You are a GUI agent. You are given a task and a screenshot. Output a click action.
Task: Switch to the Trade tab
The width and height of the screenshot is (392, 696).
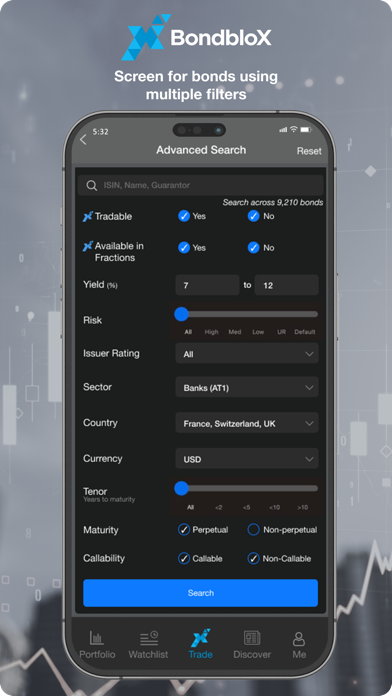[x=201, y=645]
